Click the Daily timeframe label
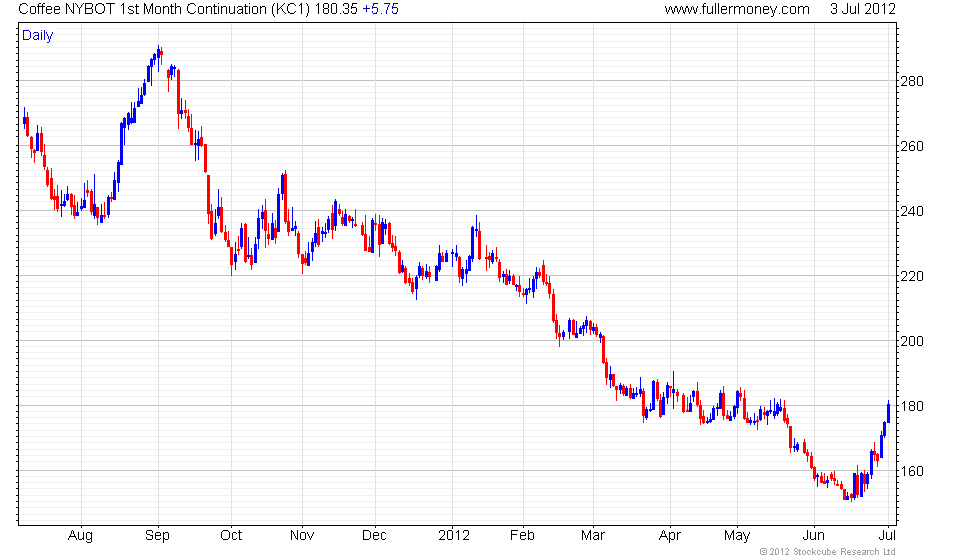The width and height of the screenshot is (980, 560). click(38, 36)
